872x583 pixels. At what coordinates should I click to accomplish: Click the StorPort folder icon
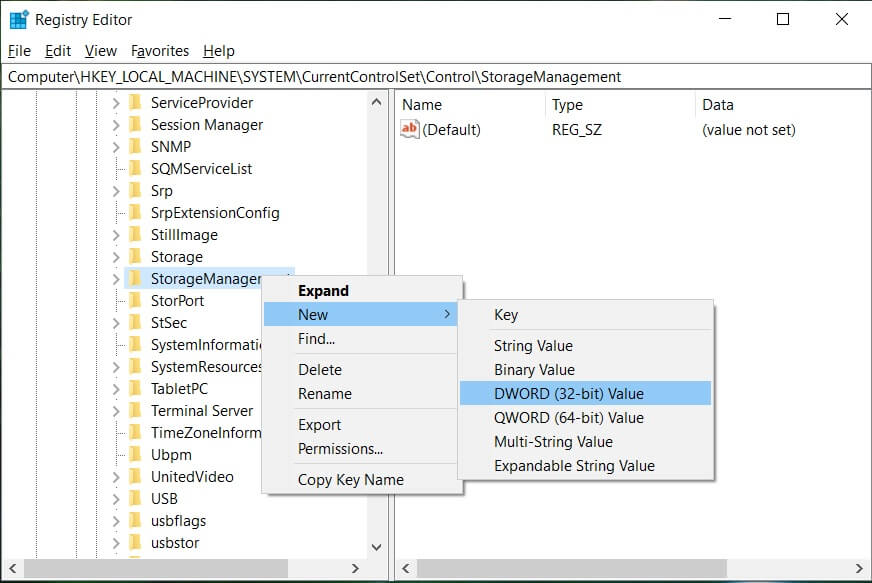pos(135,301)
